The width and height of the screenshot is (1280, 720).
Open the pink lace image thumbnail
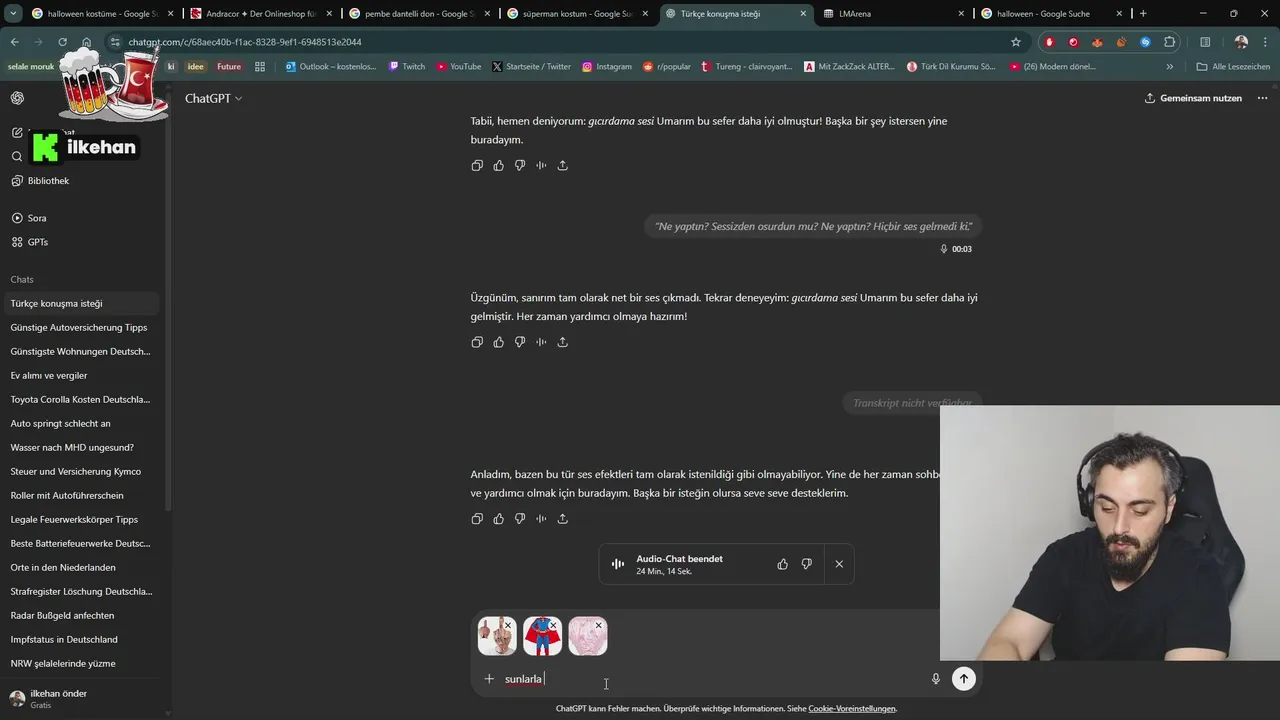click(x=586, y=638)
